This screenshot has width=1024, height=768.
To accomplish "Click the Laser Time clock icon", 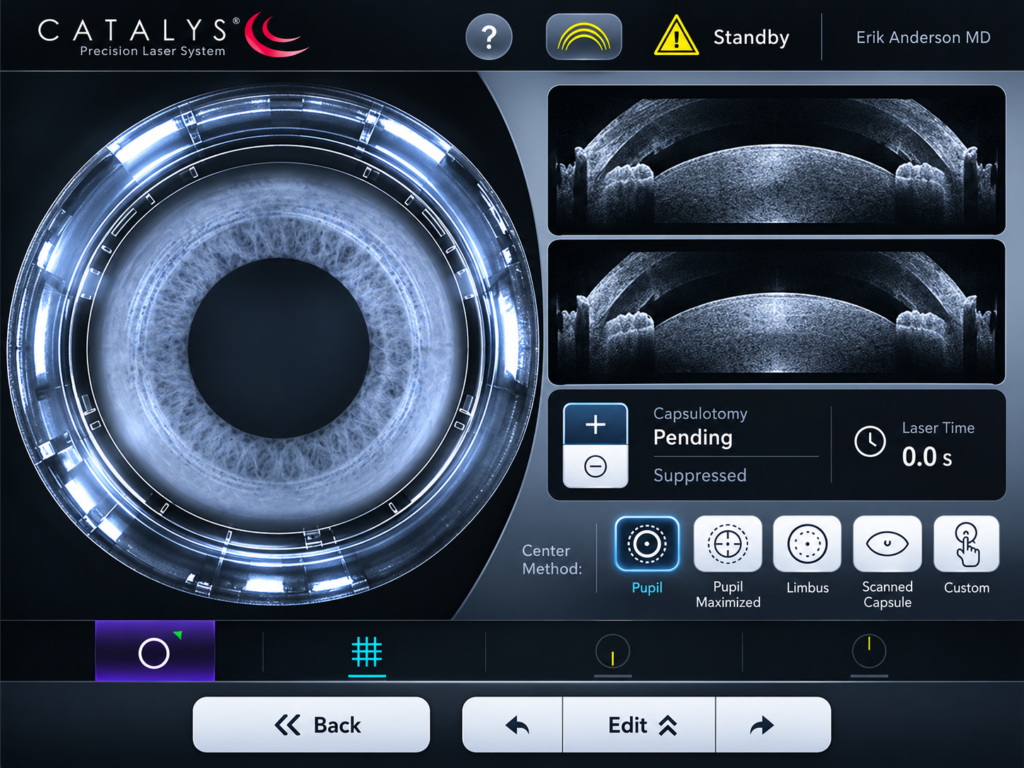I will [x=870, y=442].
